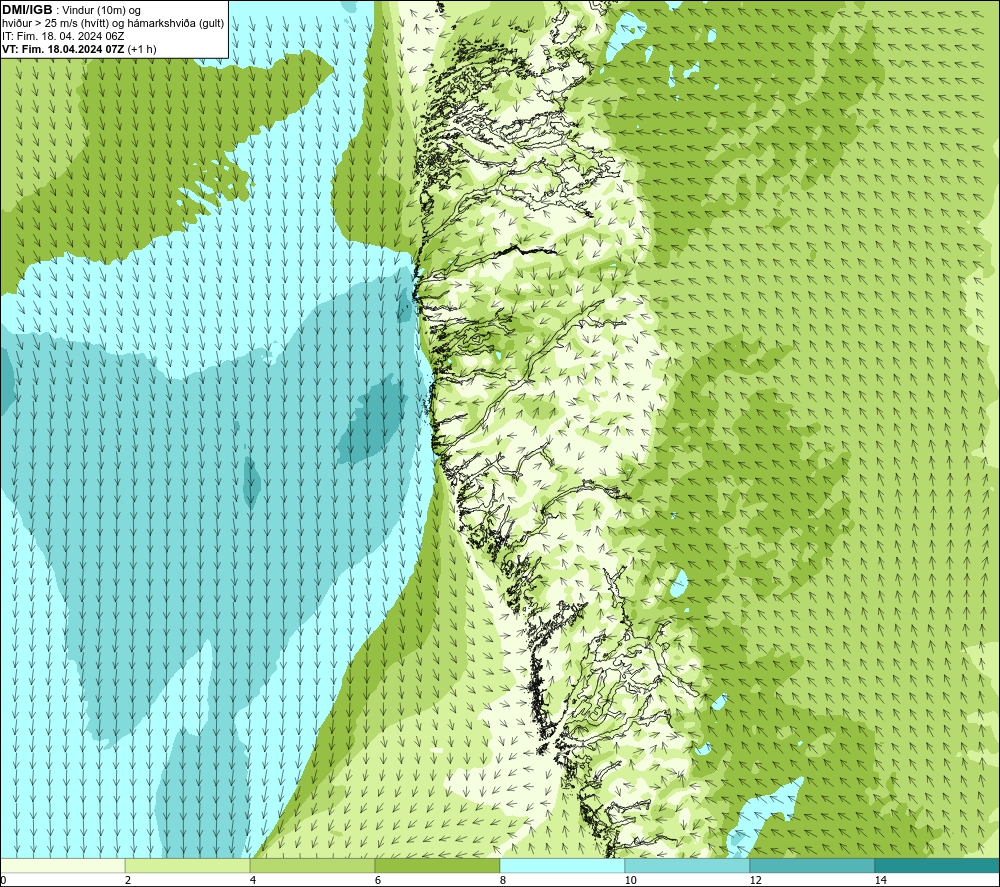Click the 'VT: Fim. 18.04.2024 07Z' line
Screen dimensions: 1000x887
tap(63, 49)
